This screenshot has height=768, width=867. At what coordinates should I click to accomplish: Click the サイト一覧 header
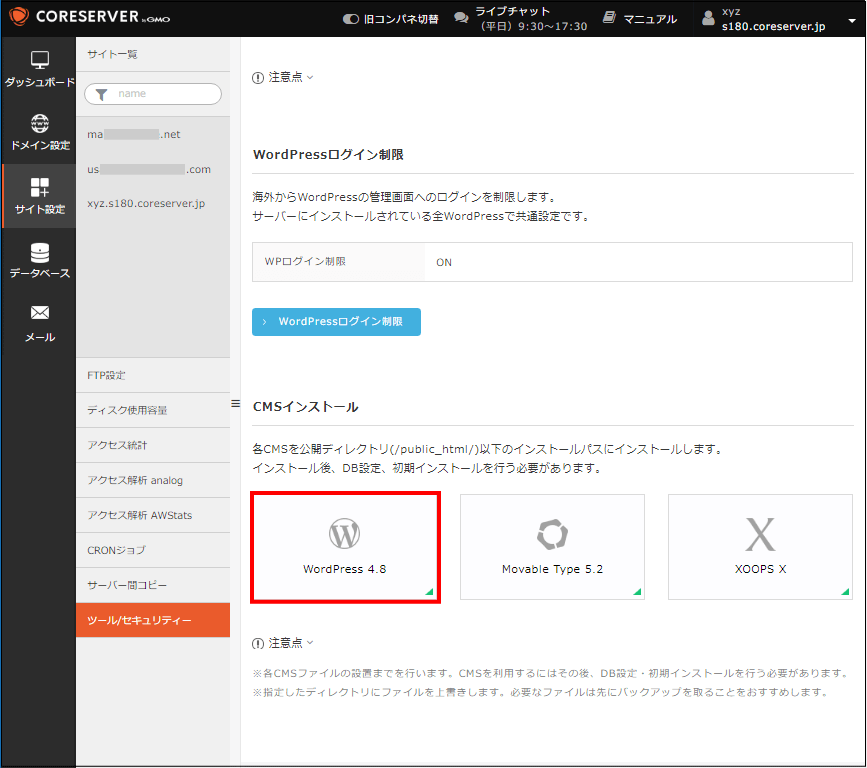[x=112, y=54]
